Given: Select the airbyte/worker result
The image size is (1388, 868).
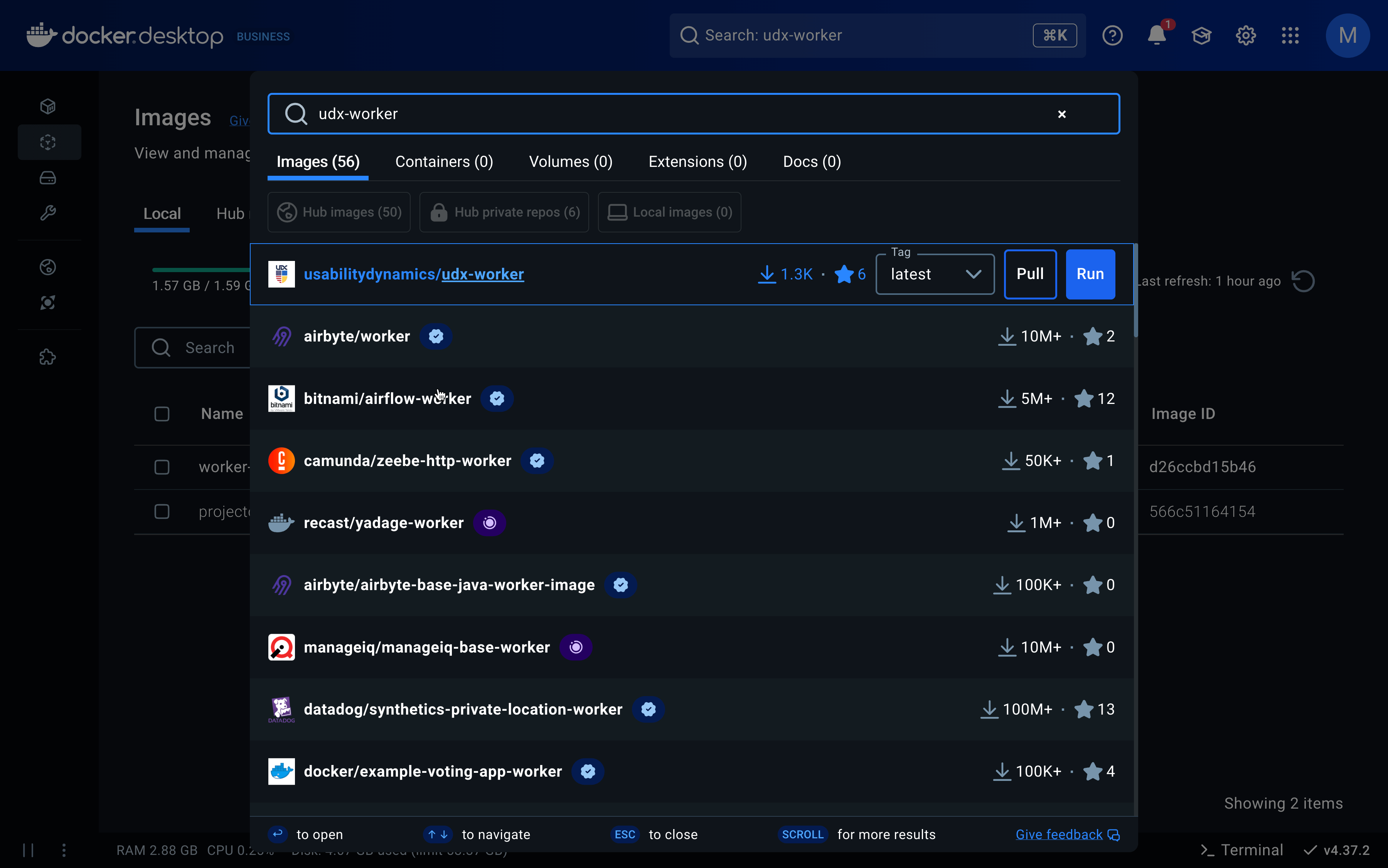Looking at the screenshot, I should click(x=692, y=336).
